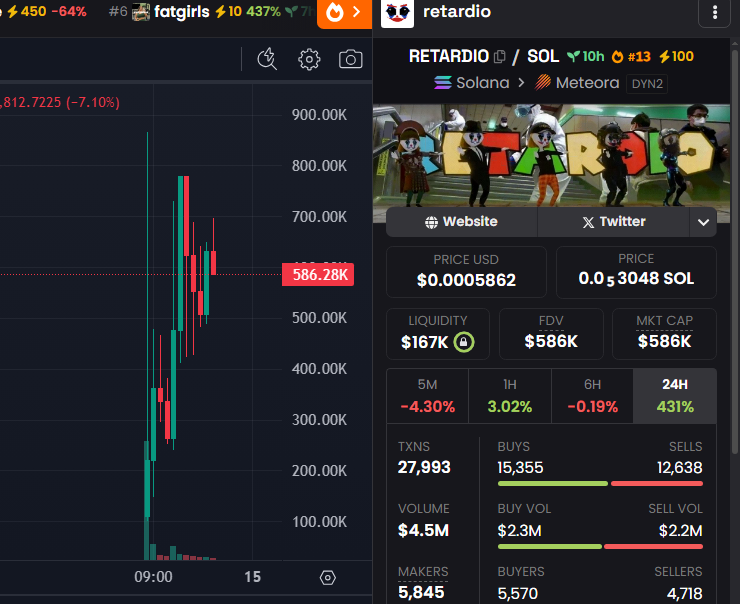Image resolution: width=740 pixels, height=604 pixels.
Task: Open the chart quick search lightning icon
Action: pyautogui.click(x=267, y=59)
